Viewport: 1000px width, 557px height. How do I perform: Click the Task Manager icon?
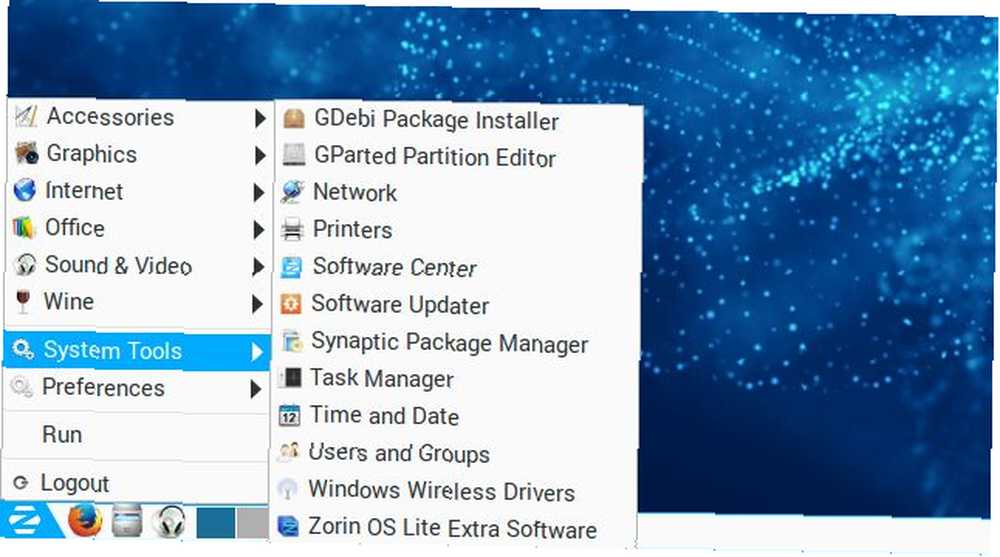[x=290, y=378]
